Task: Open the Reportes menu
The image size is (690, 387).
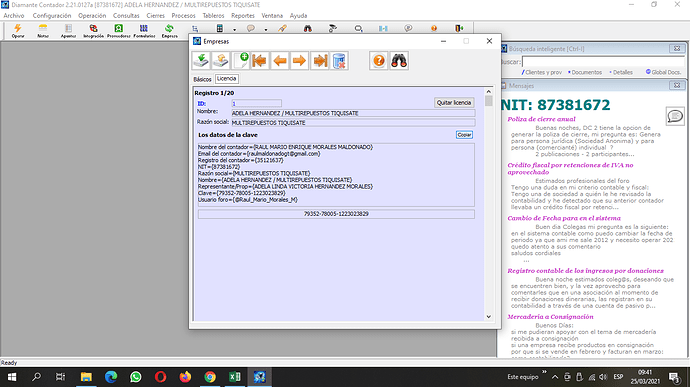Action: pyautogui.click(x=243, y=15)
